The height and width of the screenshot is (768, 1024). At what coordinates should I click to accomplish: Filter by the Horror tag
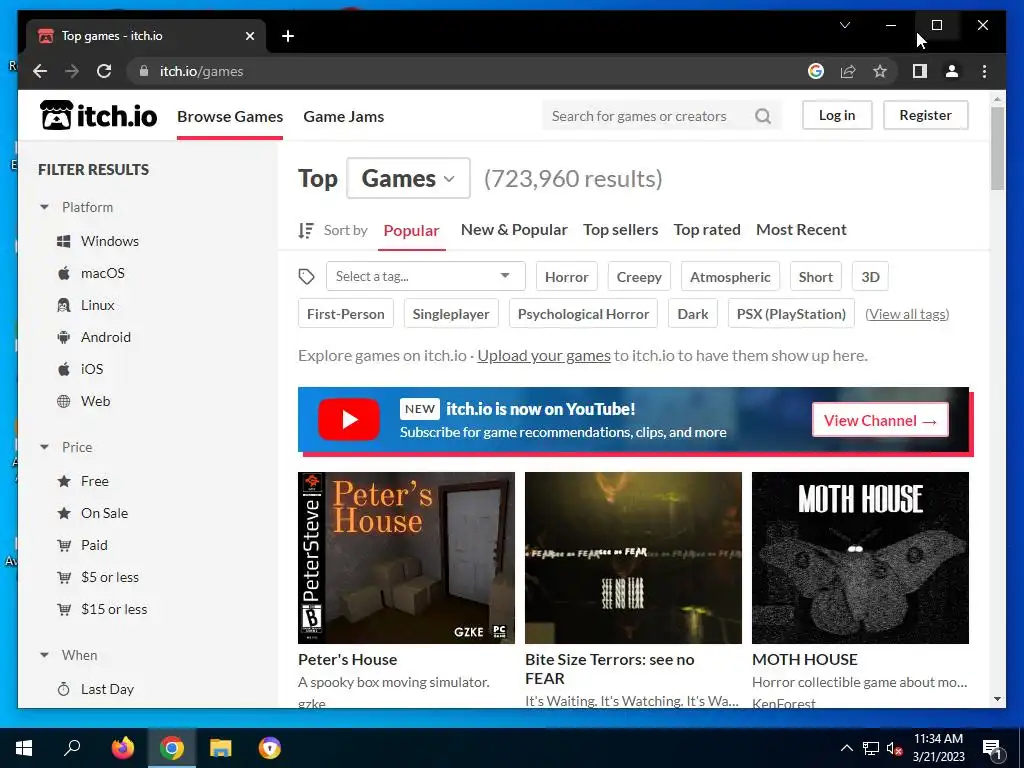[x=567, y=277]
